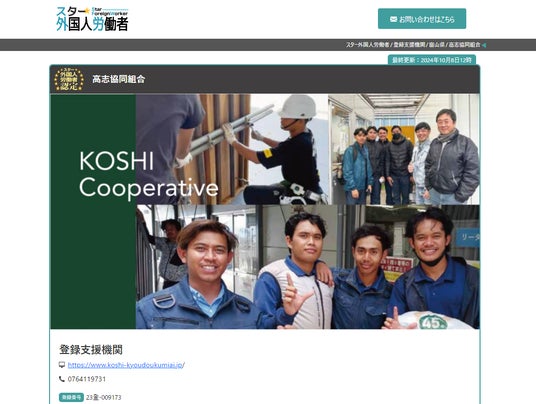The height and width of the screenshot is (404, 536).
Task: Open the koshi-kyoudoukumiai.jp website link
Action: 126,365
